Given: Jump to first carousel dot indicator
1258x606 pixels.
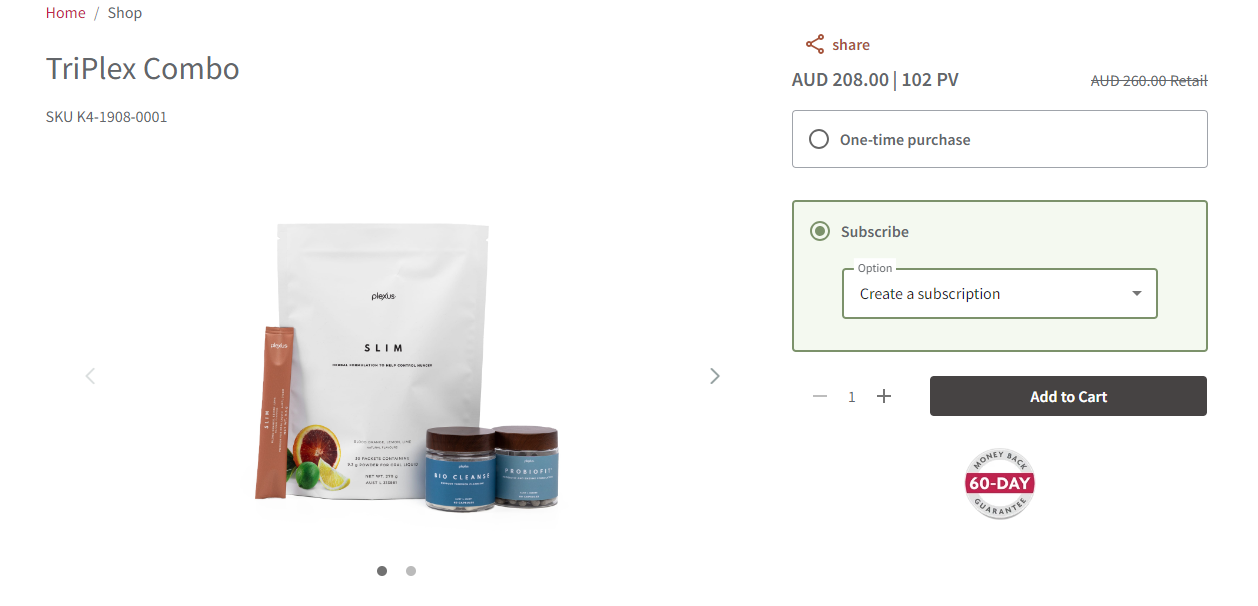Looking at the screenshot, I should pyautogui.click(x=382, y=571).
